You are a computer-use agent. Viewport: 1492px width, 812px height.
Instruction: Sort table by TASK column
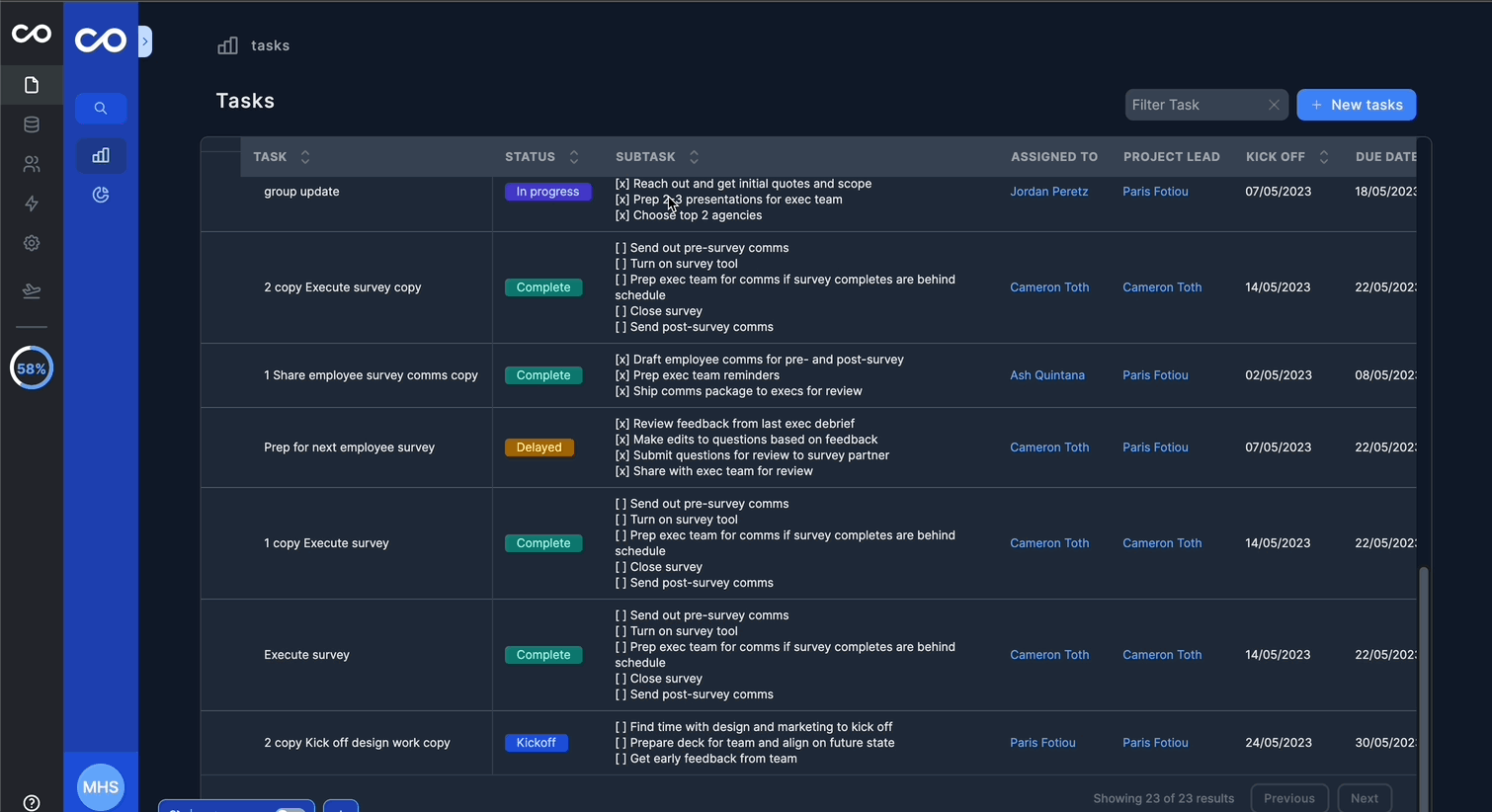point(305,157)
